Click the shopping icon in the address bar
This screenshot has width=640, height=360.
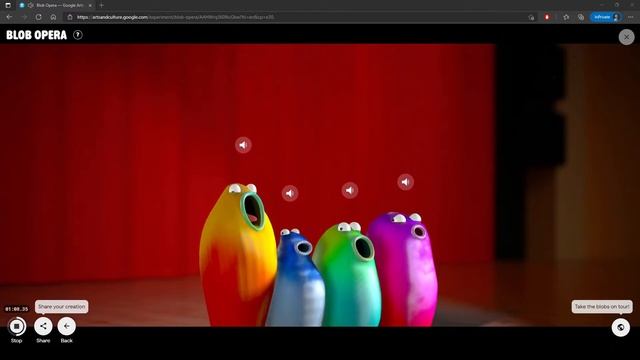point(531,17)
